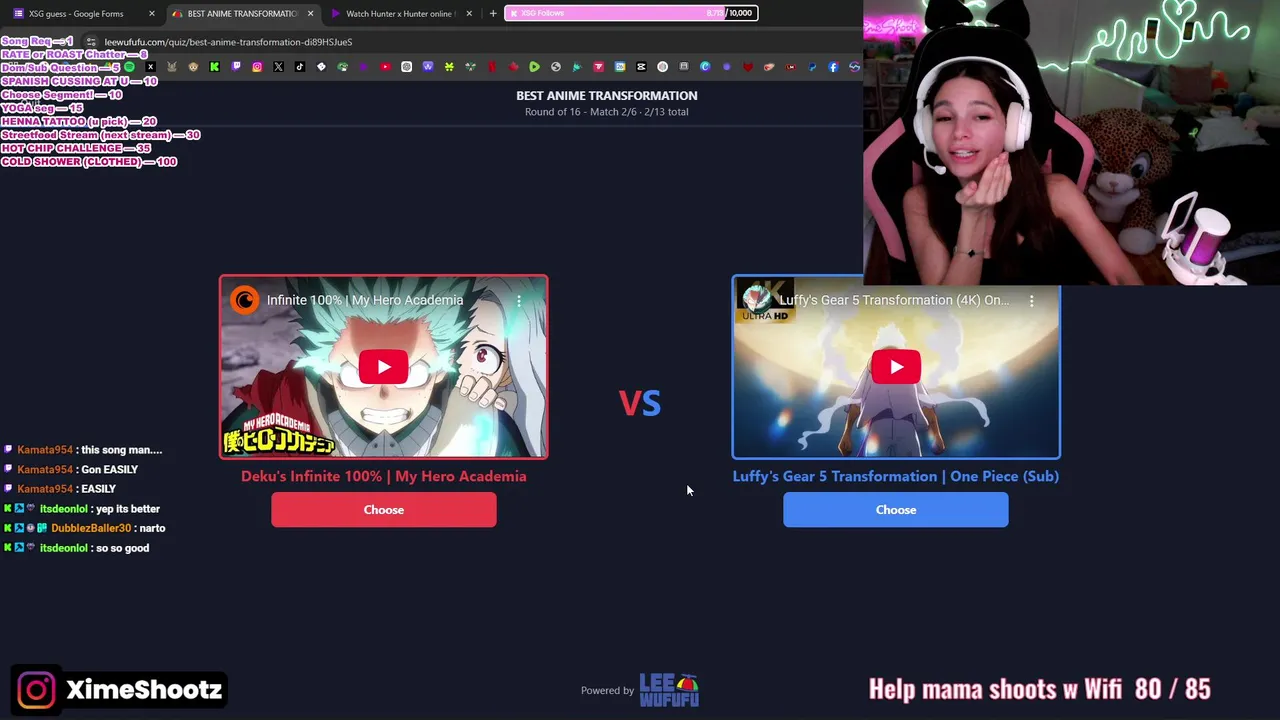Play the Luffy's Gear 5 Transformation video

[896, 367]
